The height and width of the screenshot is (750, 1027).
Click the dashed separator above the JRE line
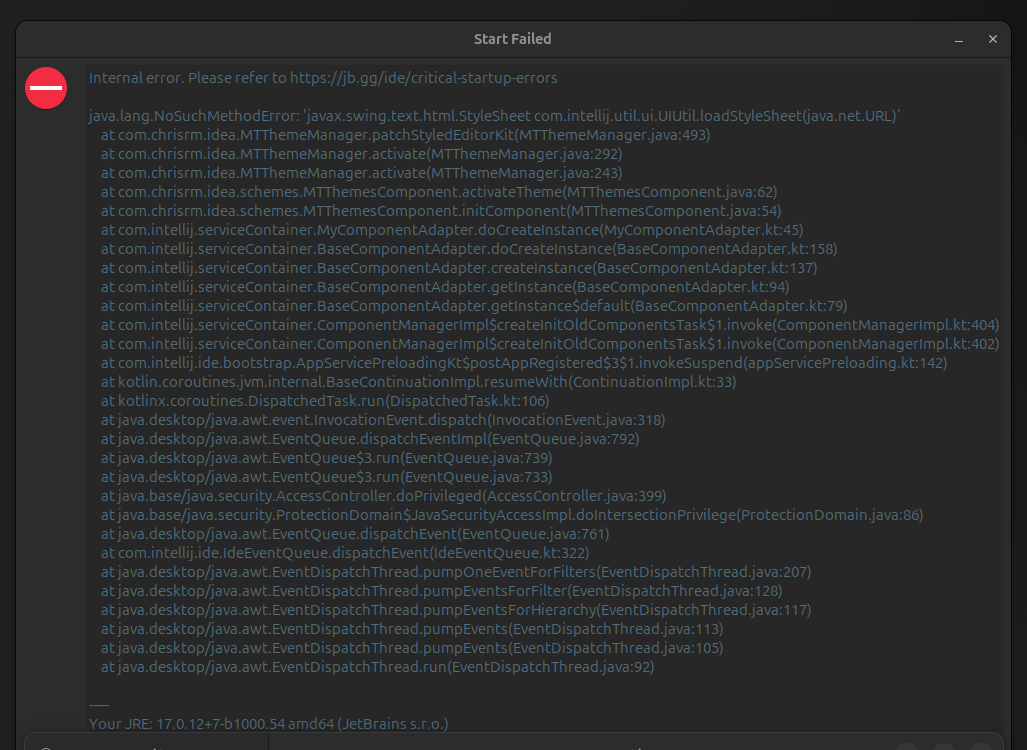tap(97, 704)
